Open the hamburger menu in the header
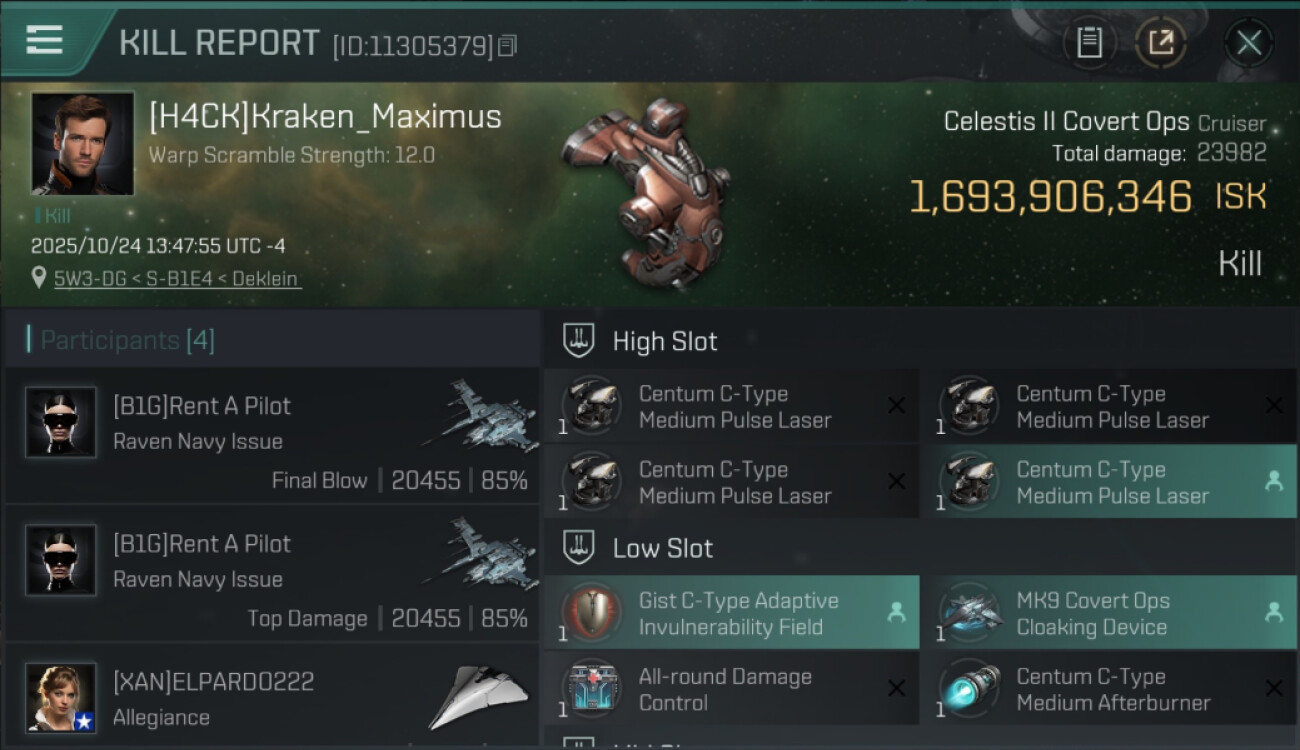Image resolution: width=1300 pixels, height=750 pixels. [x=44, y=40]
